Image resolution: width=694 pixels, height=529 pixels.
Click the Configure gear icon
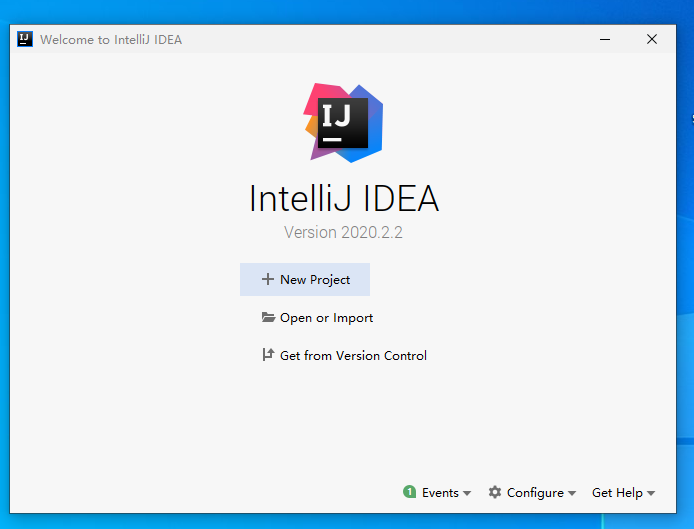pos(495,492)
